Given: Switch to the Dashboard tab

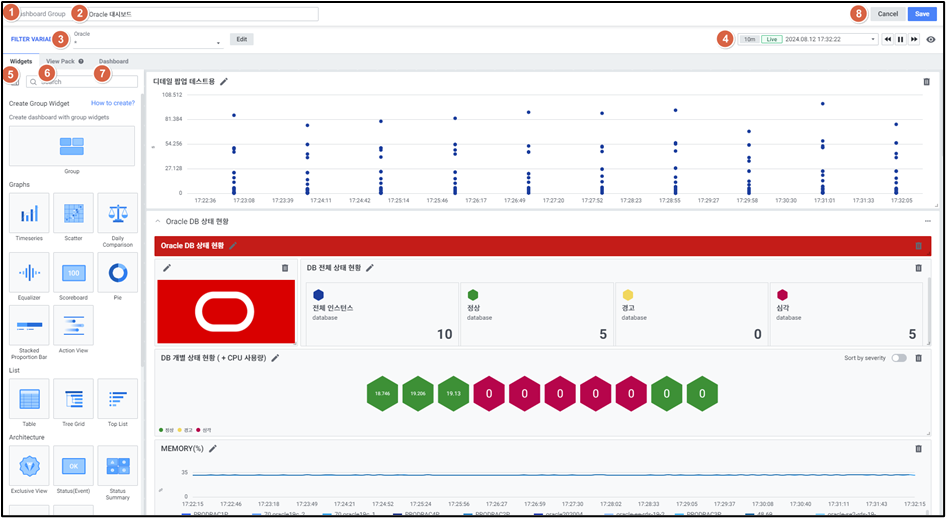Looking at the screenshot, I should tap(113, 61).
